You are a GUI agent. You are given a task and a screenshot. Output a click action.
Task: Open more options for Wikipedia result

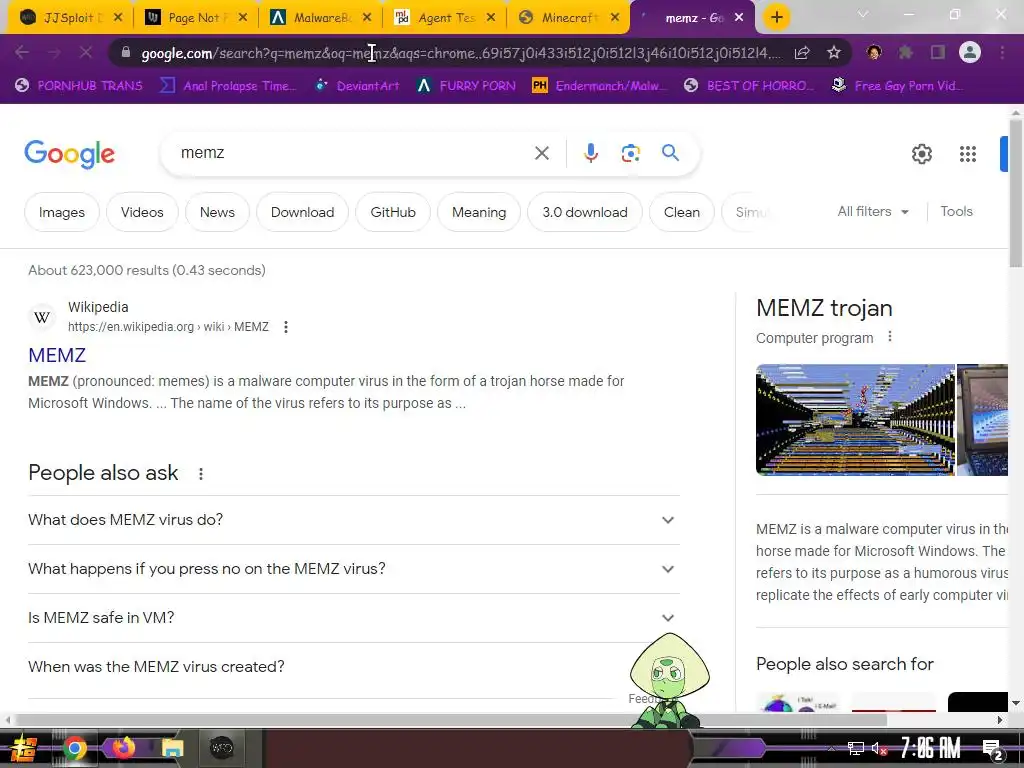click(285, 327)
